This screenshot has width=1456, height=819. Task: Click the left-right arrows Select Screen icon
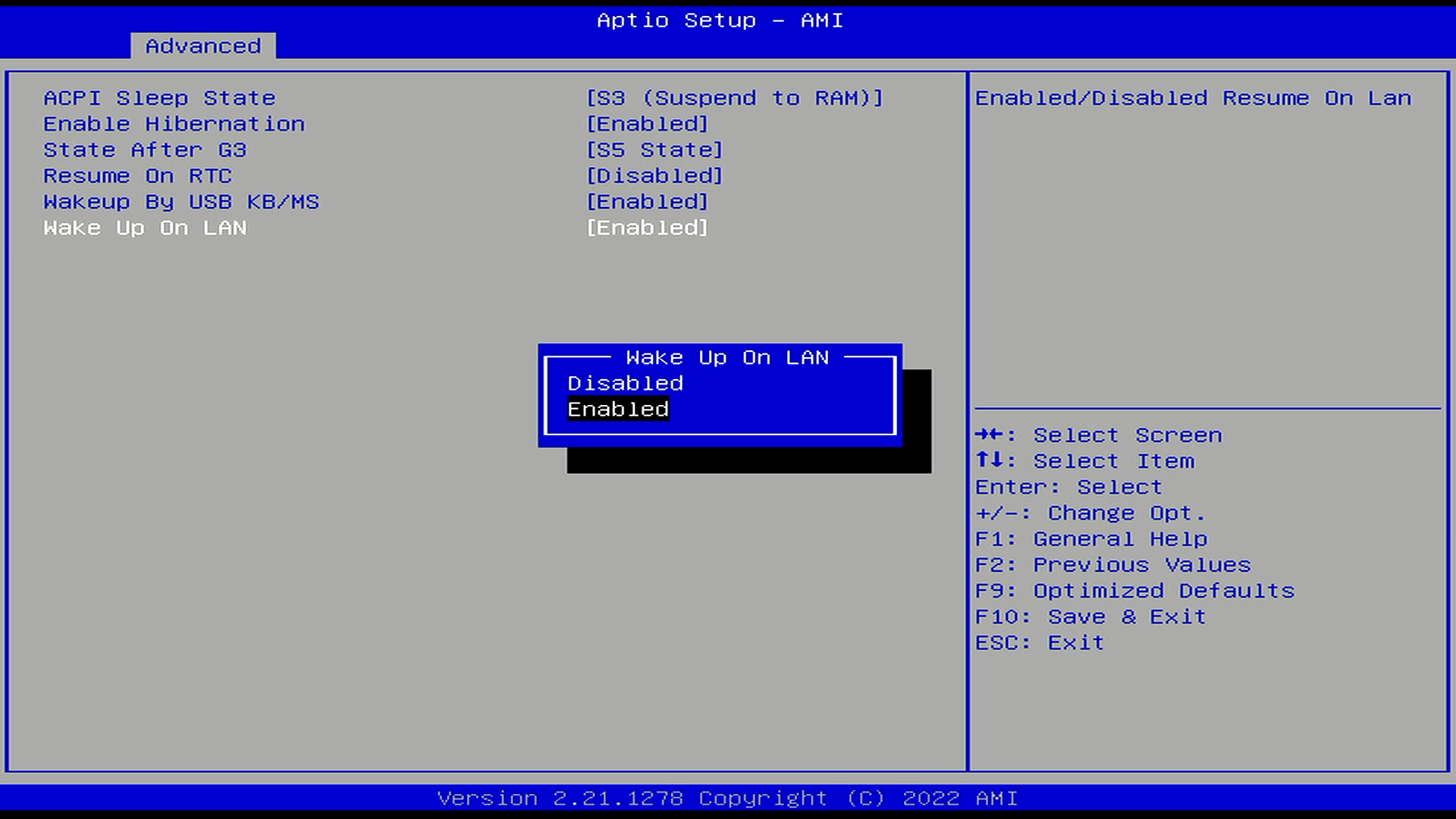pos(990,435)
